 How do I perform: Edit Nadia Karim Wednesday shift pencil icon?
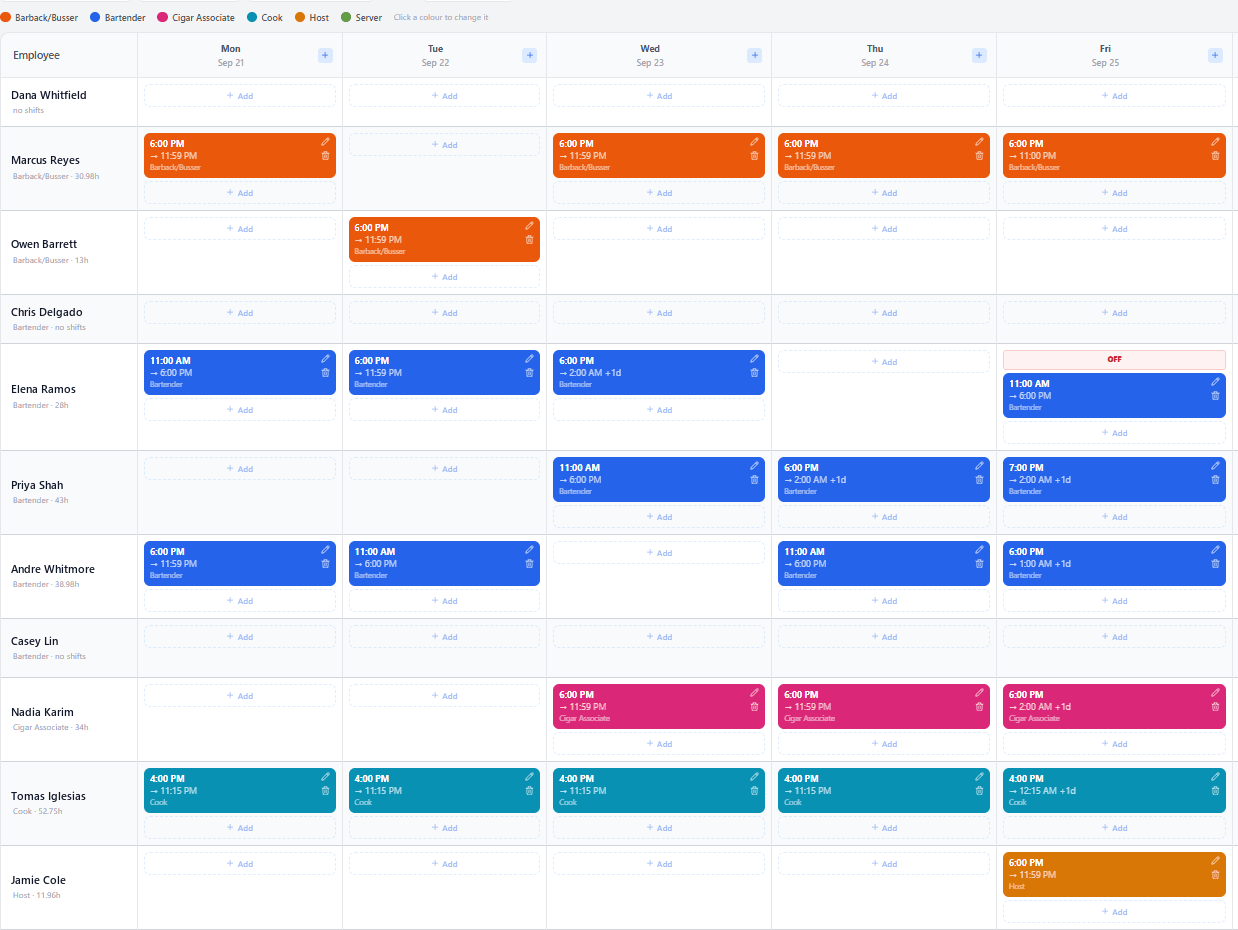(x=754, y=693)
